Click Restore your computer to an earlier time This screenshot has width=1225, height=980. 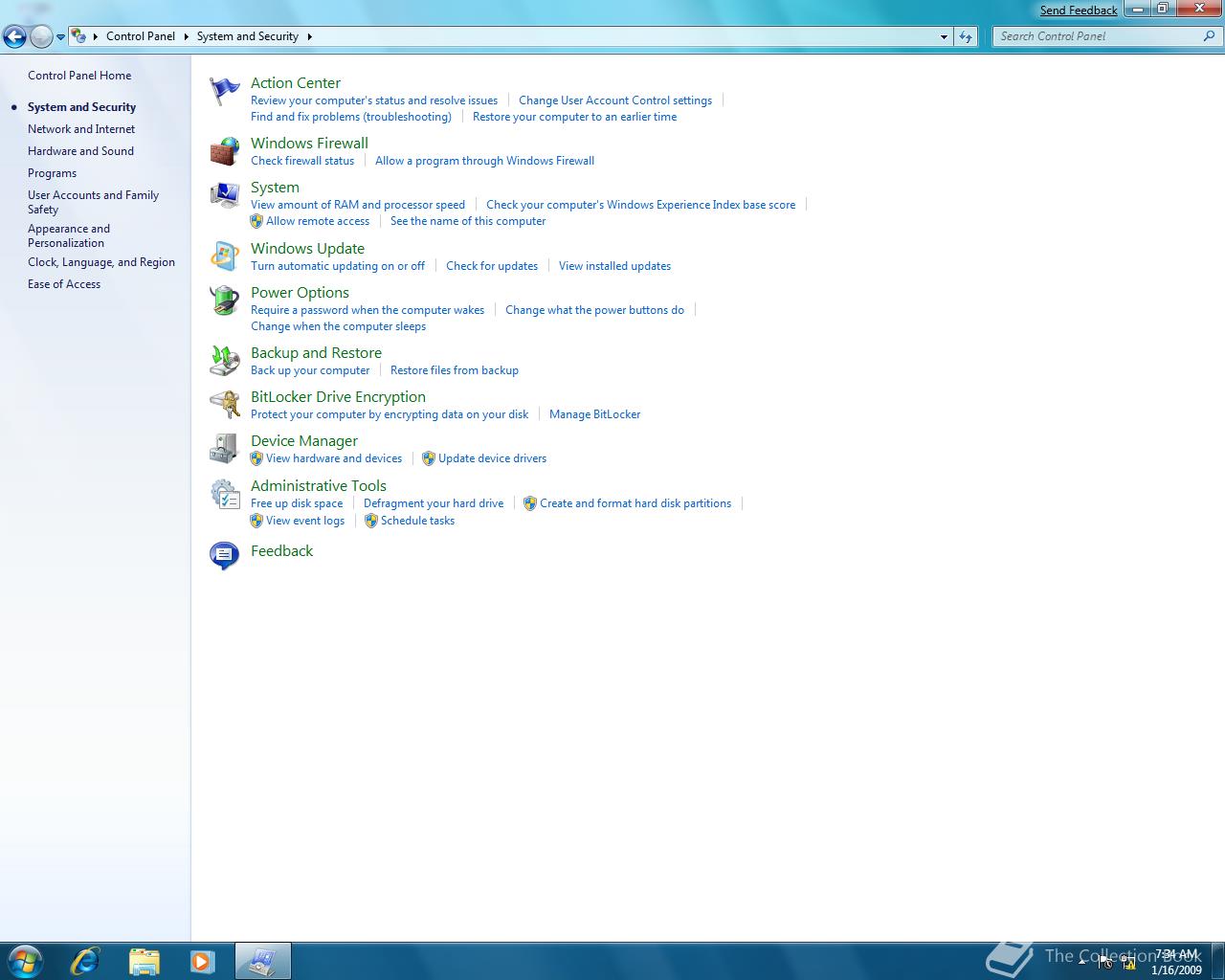pyautogui.click(x=574, y=117)
